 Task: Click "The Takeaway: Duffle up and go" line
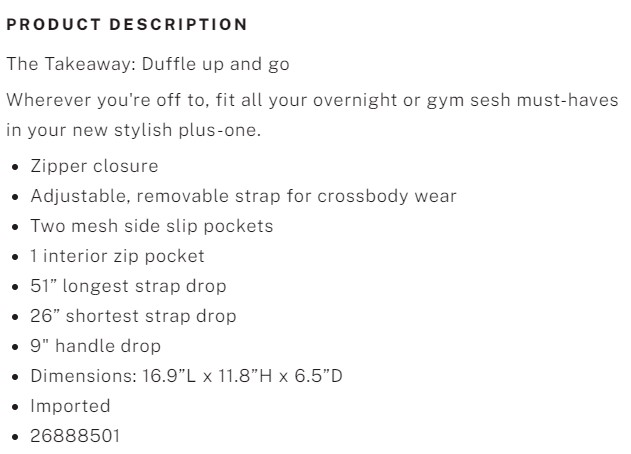(148, 64)
